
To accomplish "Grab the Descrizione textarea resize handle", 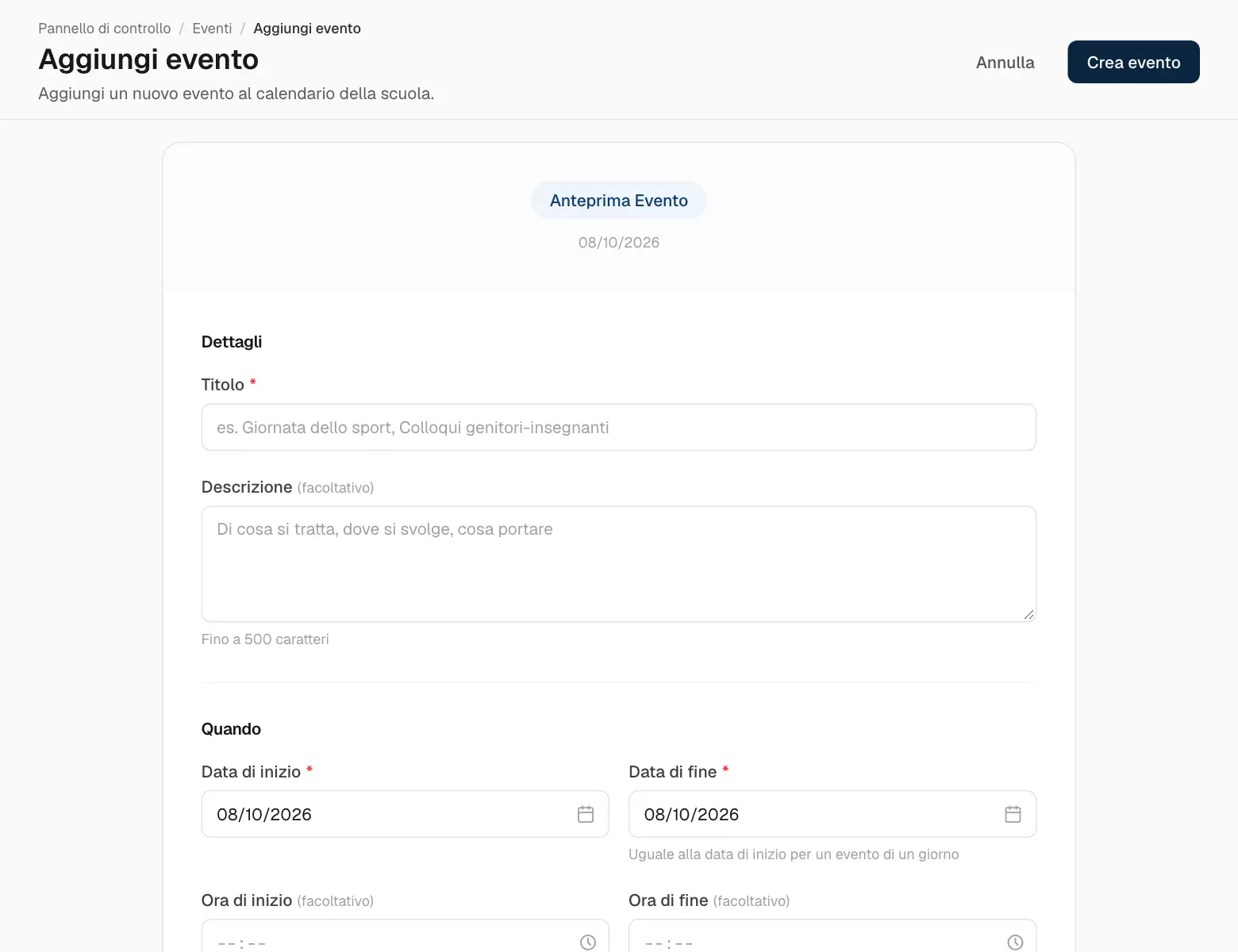I will 1028,614.
